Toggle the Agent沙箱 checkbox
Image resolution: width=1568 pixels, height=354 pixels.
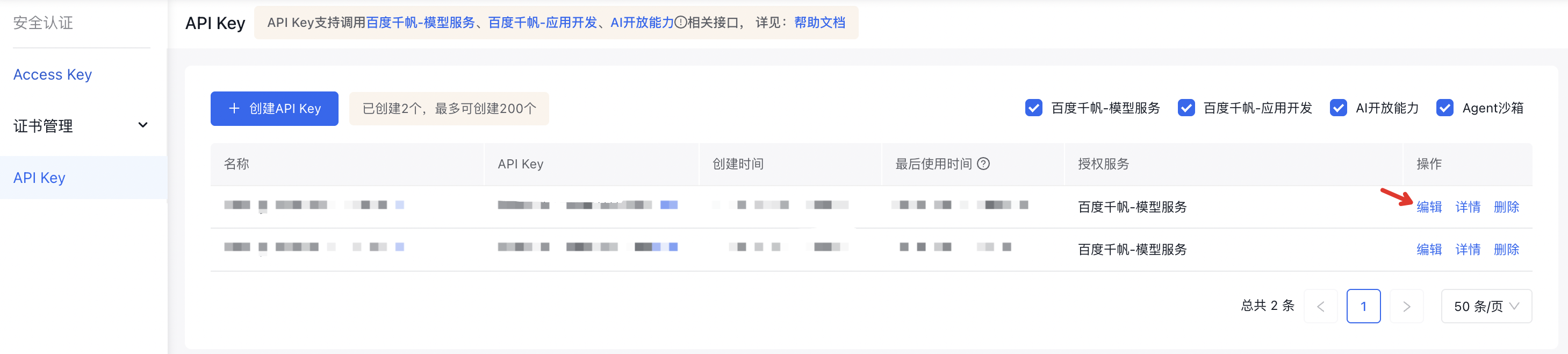[1444, 108]
